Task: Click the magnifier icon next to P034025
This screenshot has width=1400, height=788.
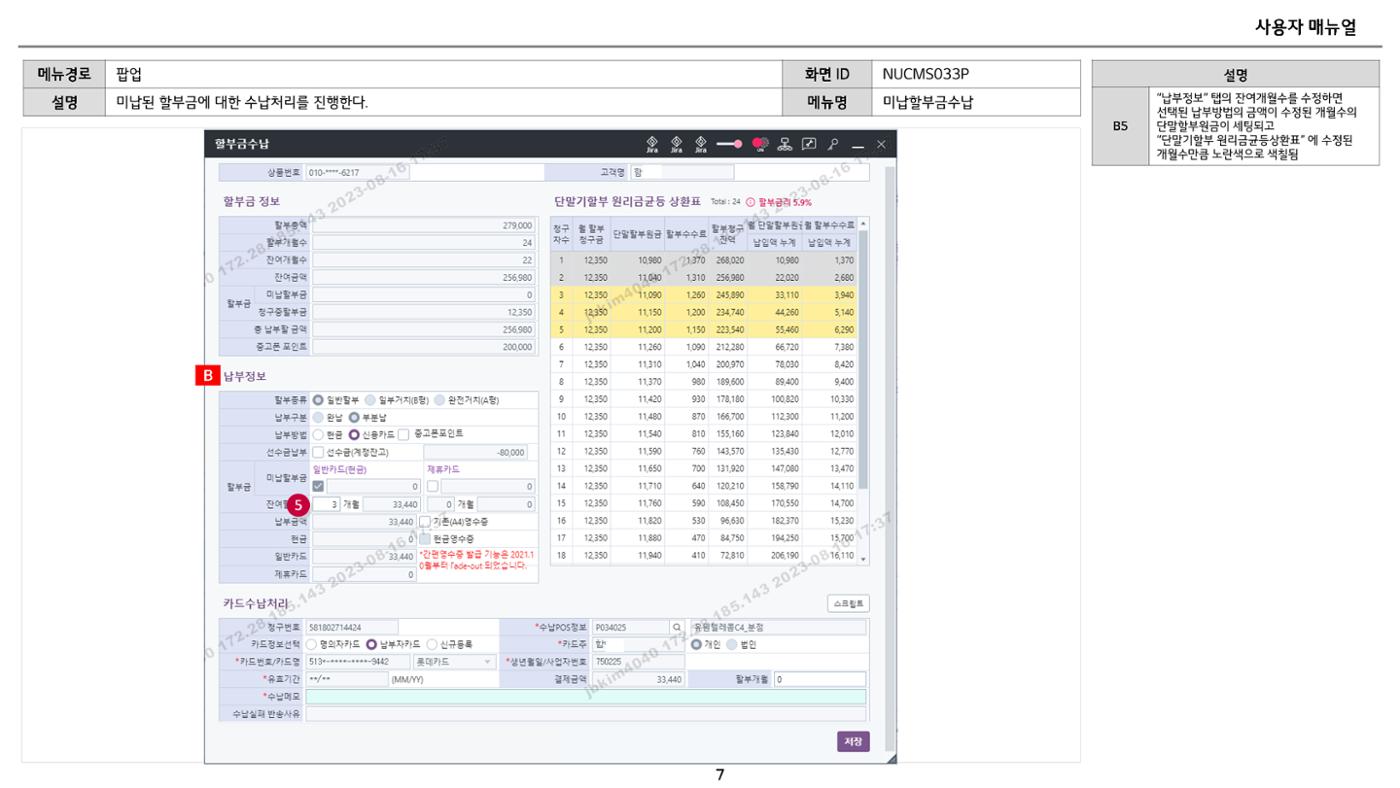Action: coord(677,627)
